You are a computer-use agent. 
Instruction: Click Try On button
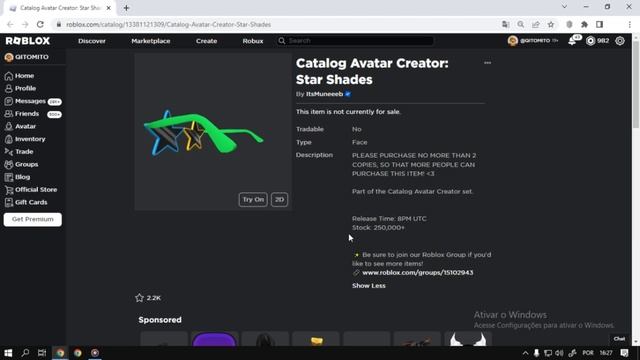[x=253, y=200]
